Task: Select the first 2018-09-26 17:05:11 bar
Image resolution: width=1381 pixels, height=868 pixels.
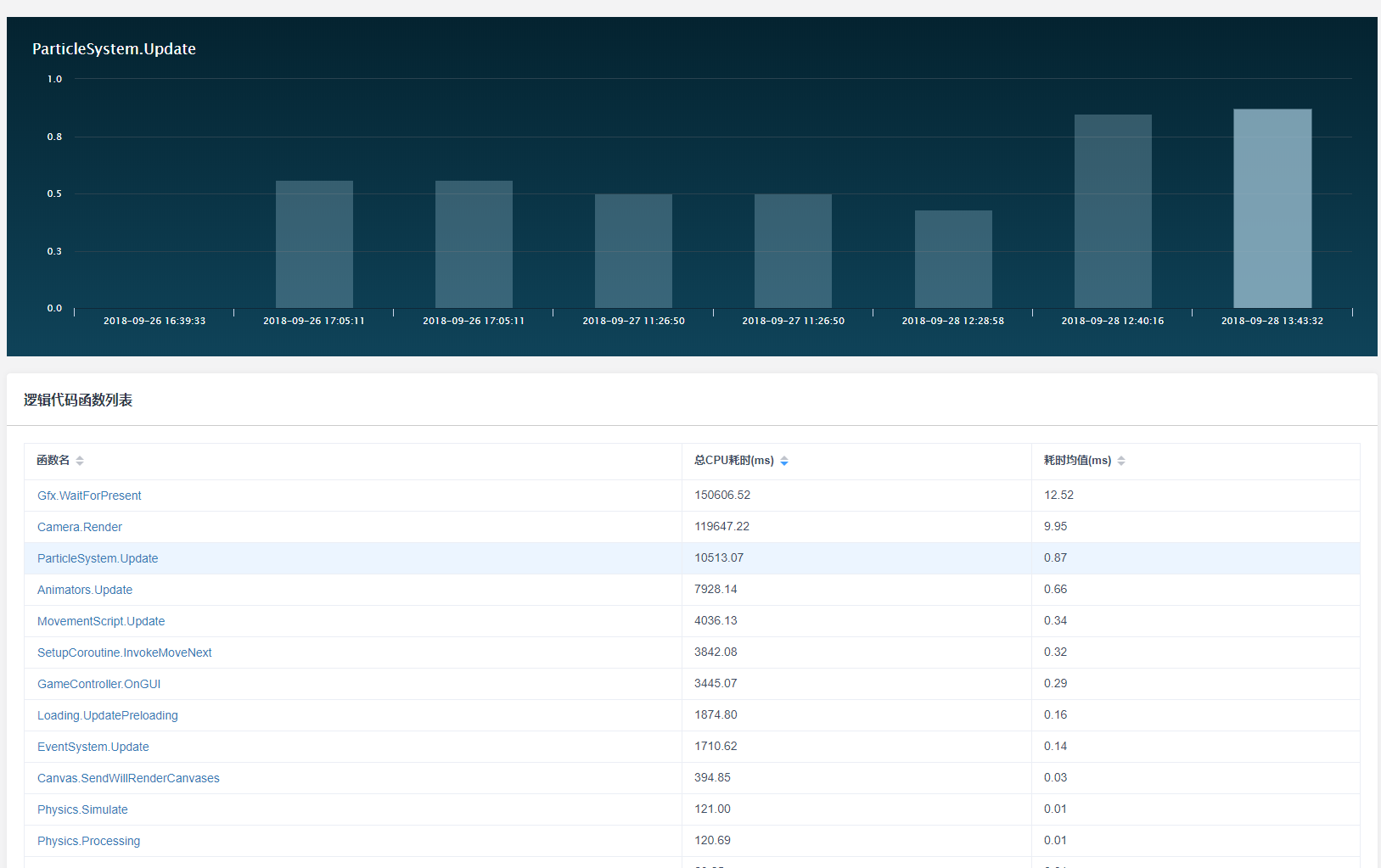Action: point(314,244)
